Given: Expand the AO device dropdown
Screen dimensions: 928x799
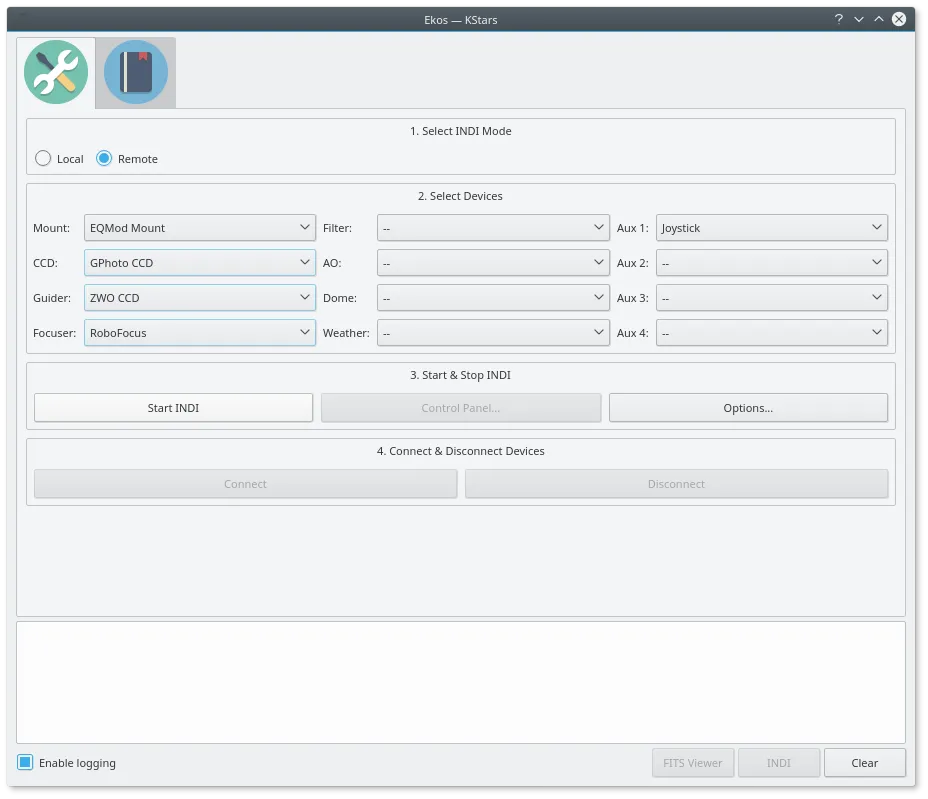Looking at the screenshot, I should pos(493,263).
